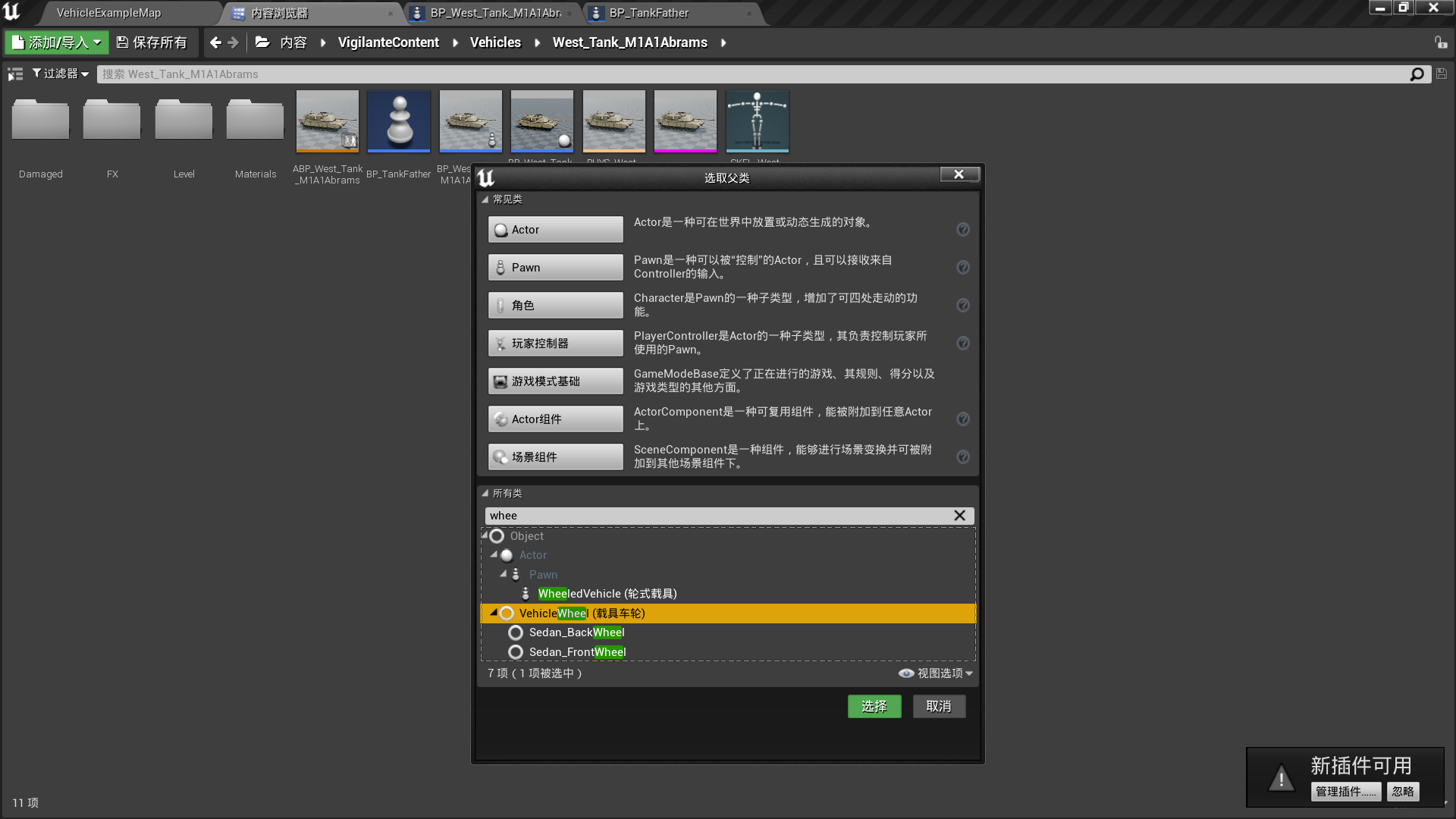Click the help icon beside Actor description
The height and width of the screenshot is (819, 1456).
(x=963, y=230)
